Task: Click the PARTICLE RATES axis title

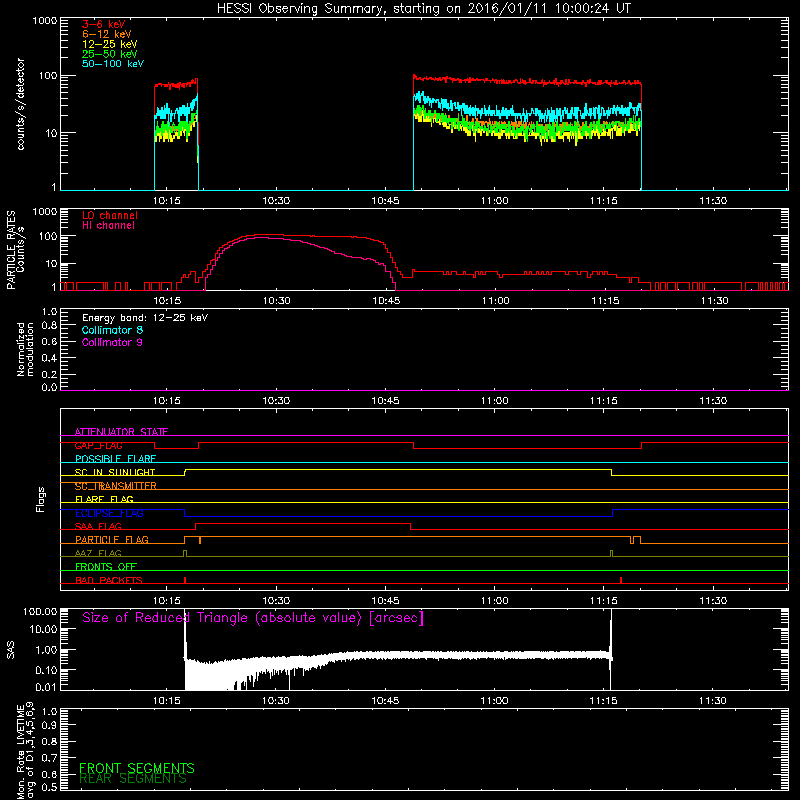Action: pos(10,250)
